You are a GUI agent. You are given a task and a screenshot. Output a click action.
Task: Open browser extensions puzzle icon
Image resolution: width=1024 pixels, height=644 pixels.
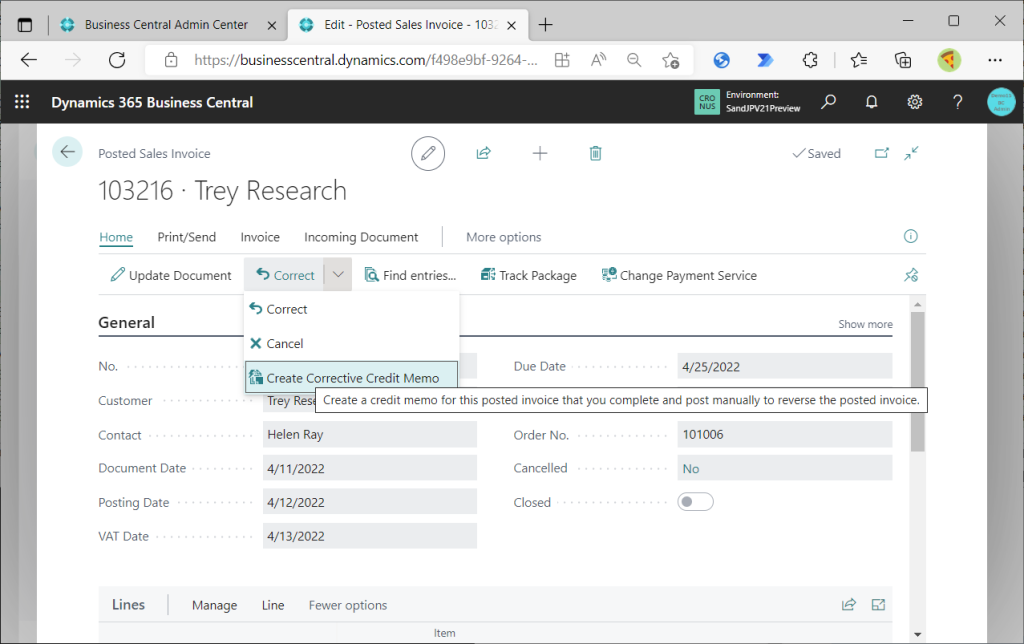[810, 60]
